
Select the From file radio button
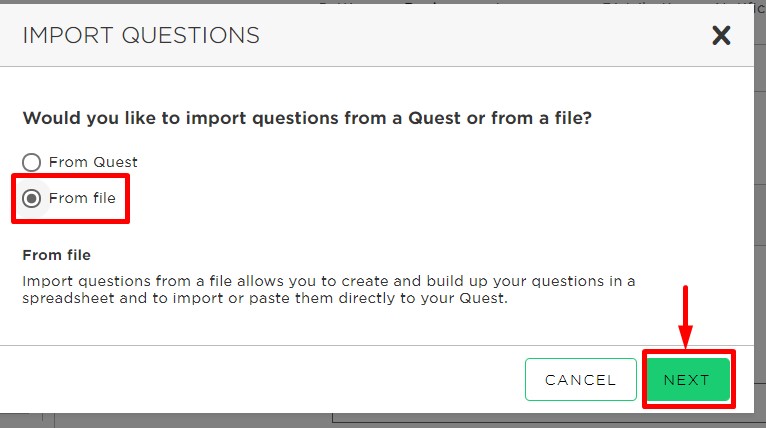click(32, 198)
